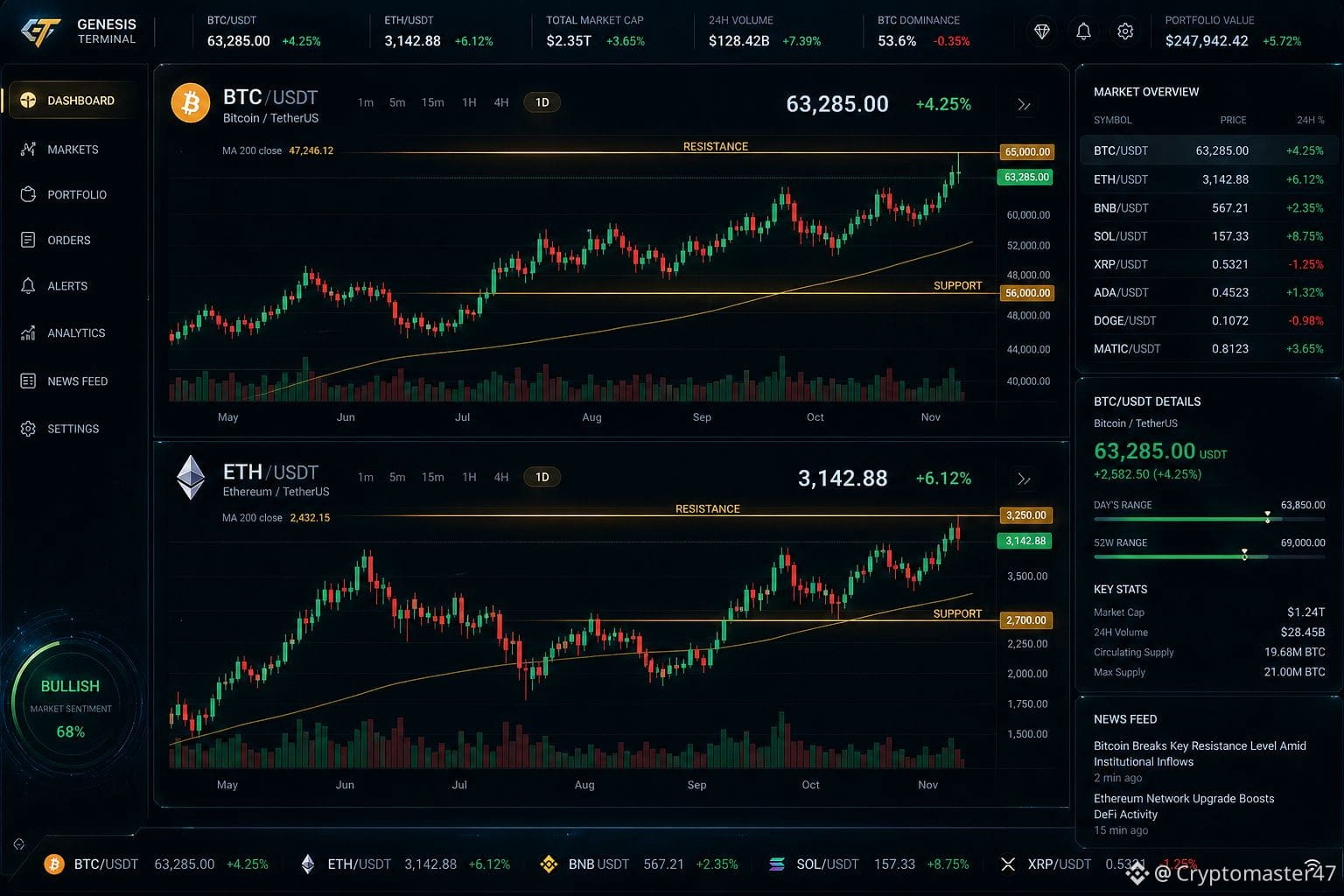Click the BTC Dominance 53.6% header stat
Image resolution: width=1344 pixels, height=896 pixels.
924,31
